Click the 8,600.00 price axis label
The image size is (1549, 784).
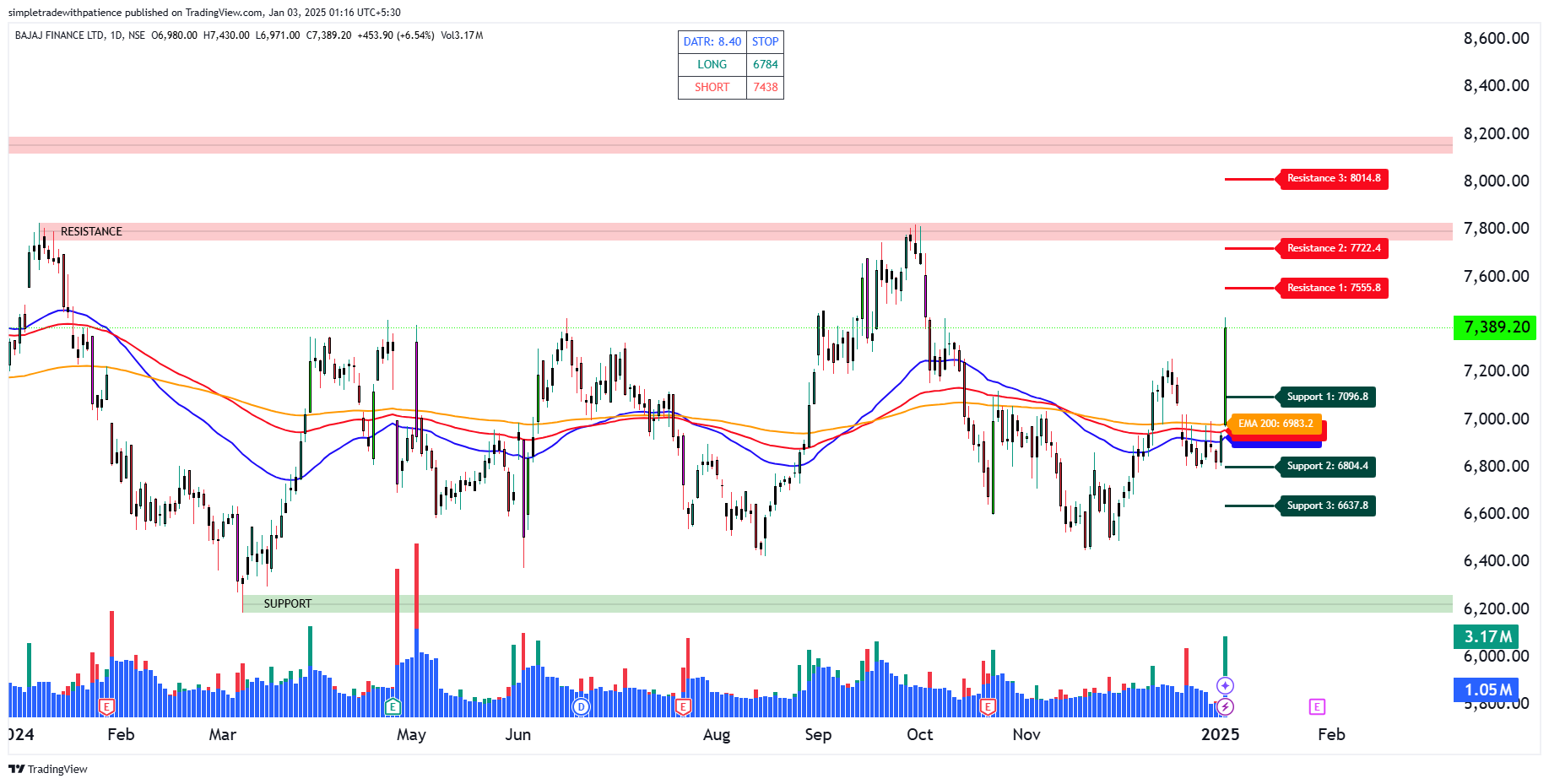coord(1497,38)
